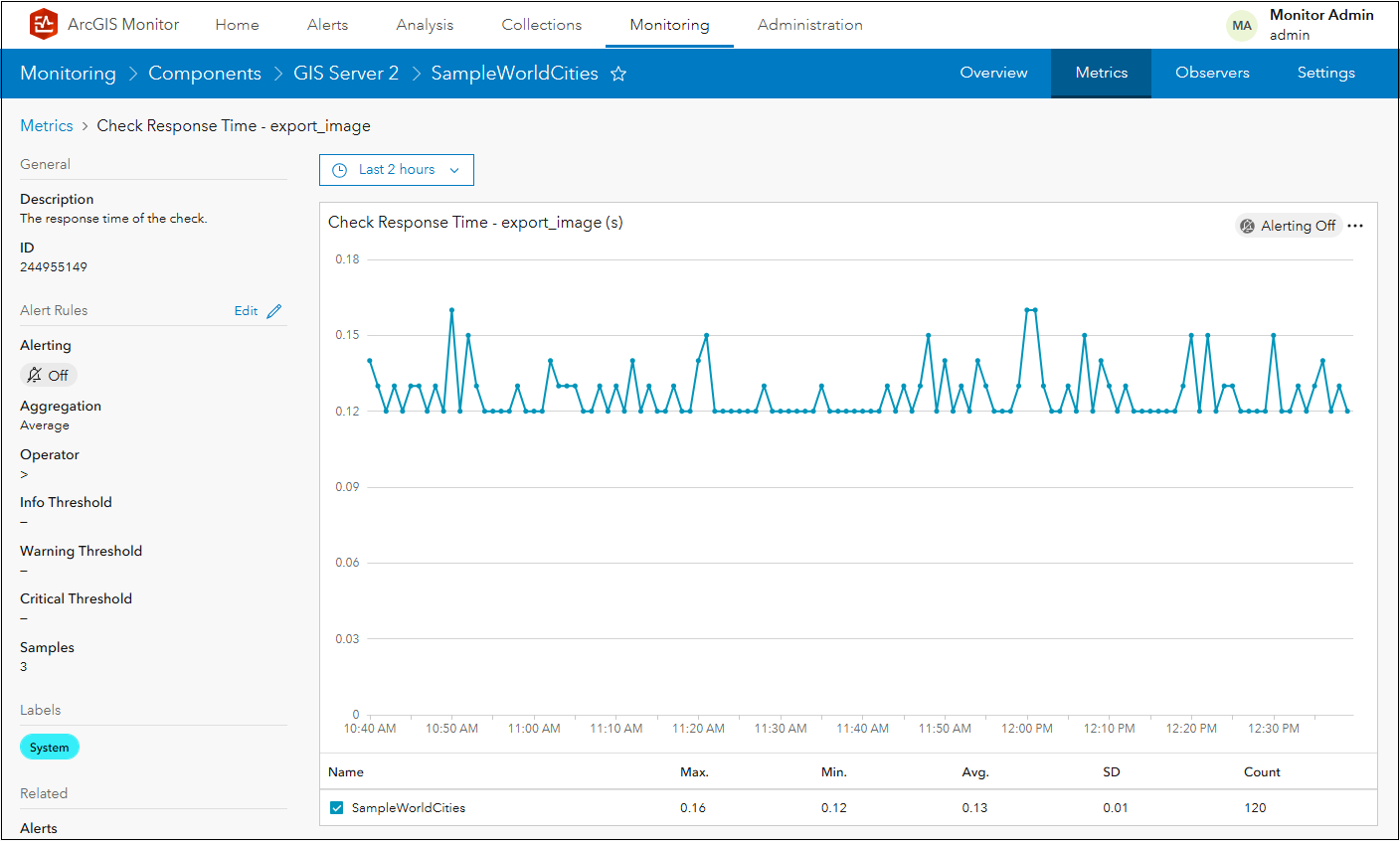
Task: Click the MA user avatar
Action: coord(1242,26)
